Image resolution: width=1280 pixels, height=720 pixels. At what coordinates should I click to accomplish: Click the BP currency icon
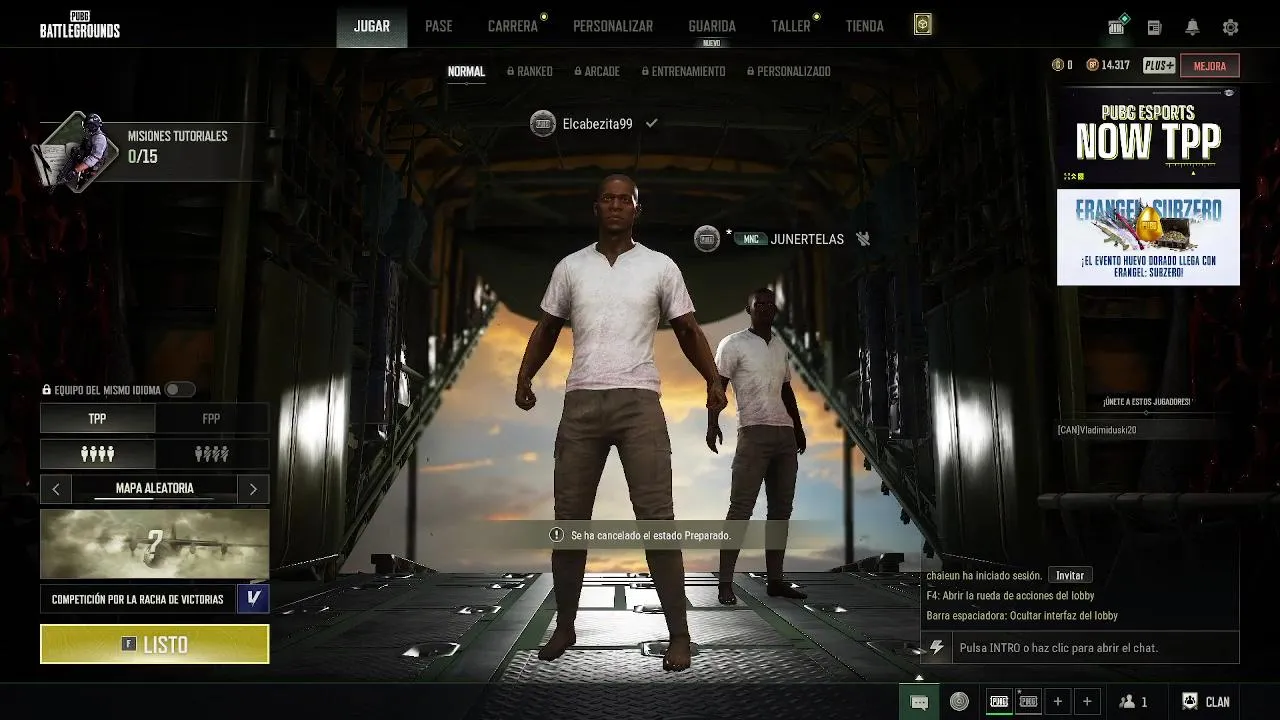click(1092, 65)
